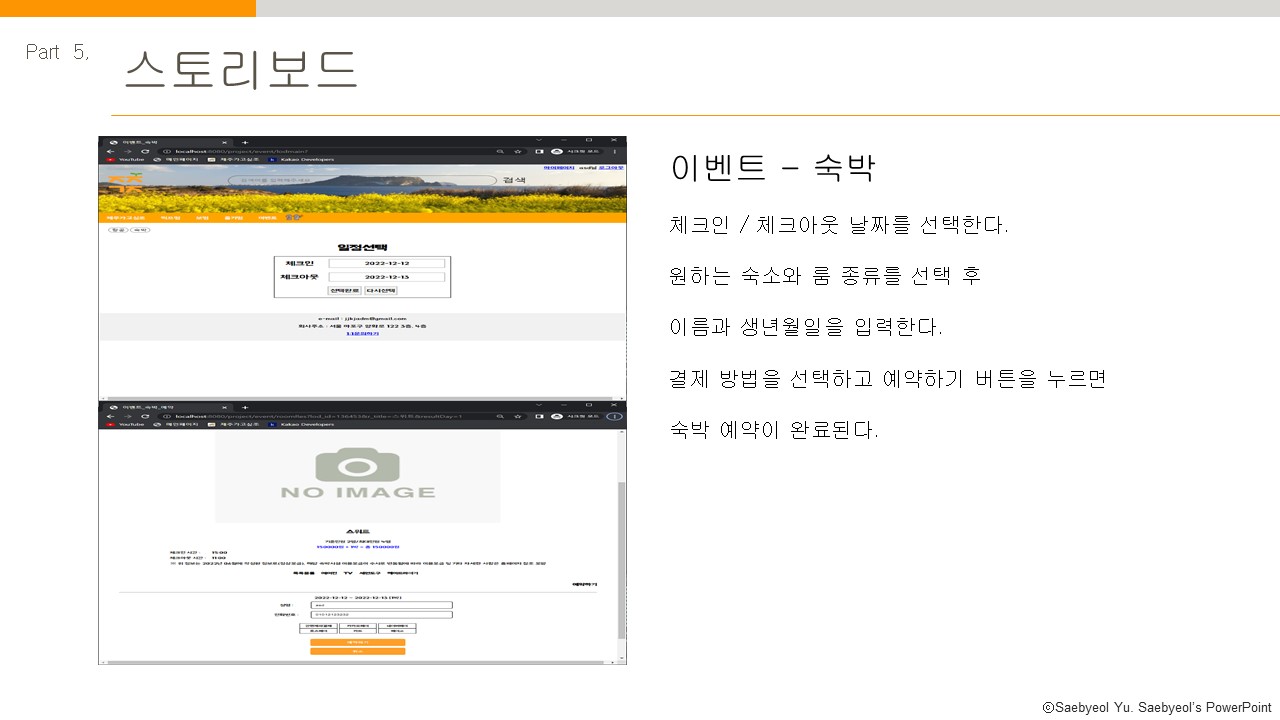Click the 숙박 pill button below navigation

(140, 230)
